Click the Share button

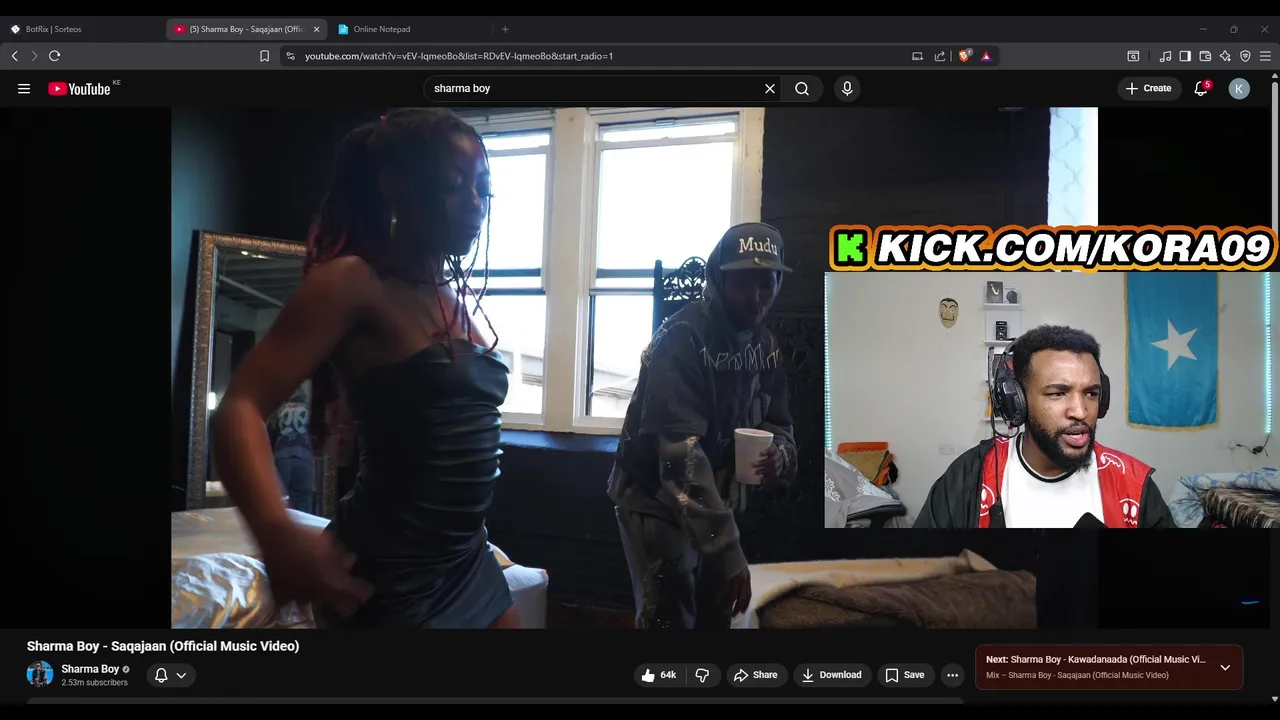(x=755, y=675)
